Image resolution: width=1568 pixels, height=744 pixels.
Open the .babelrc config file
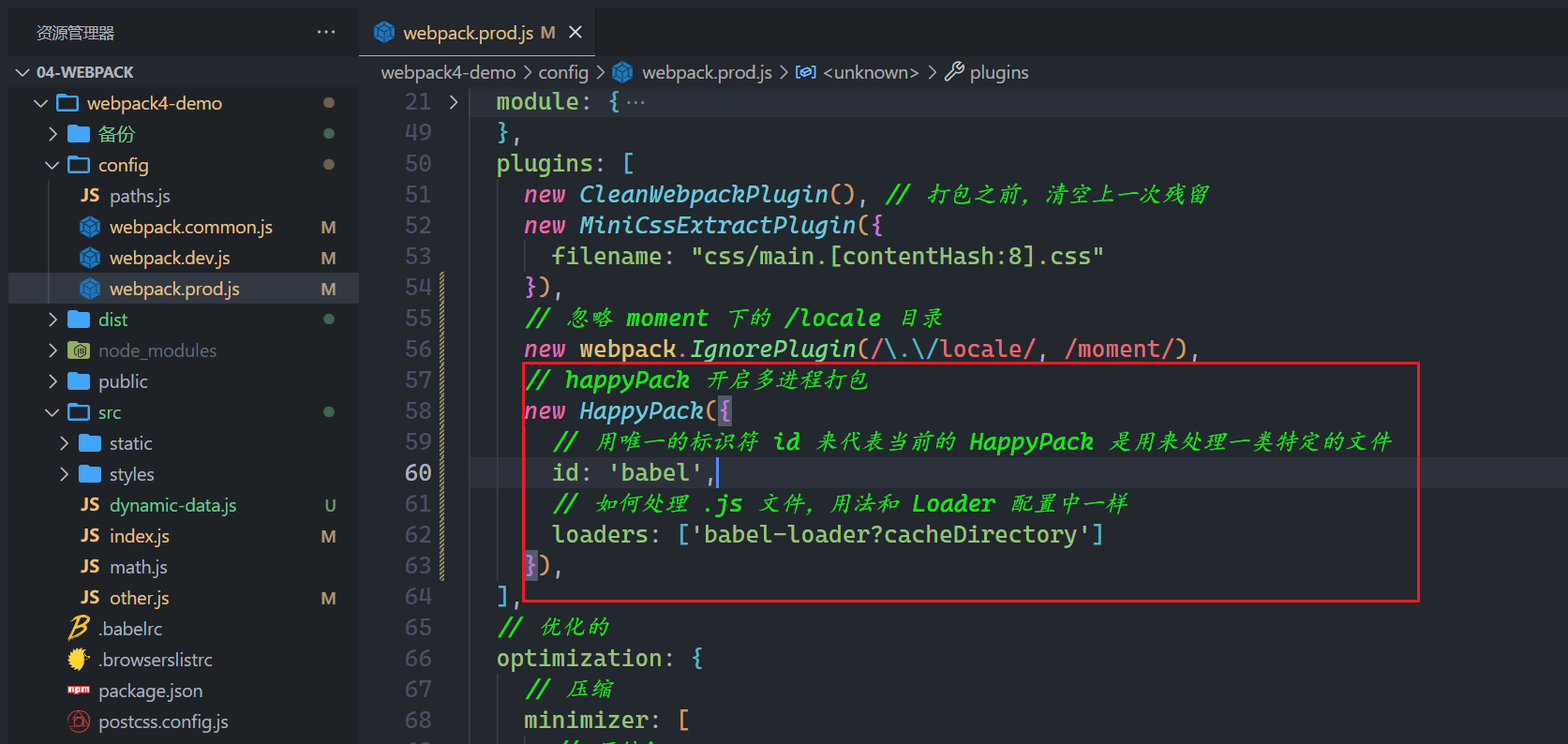pos(130,629)
